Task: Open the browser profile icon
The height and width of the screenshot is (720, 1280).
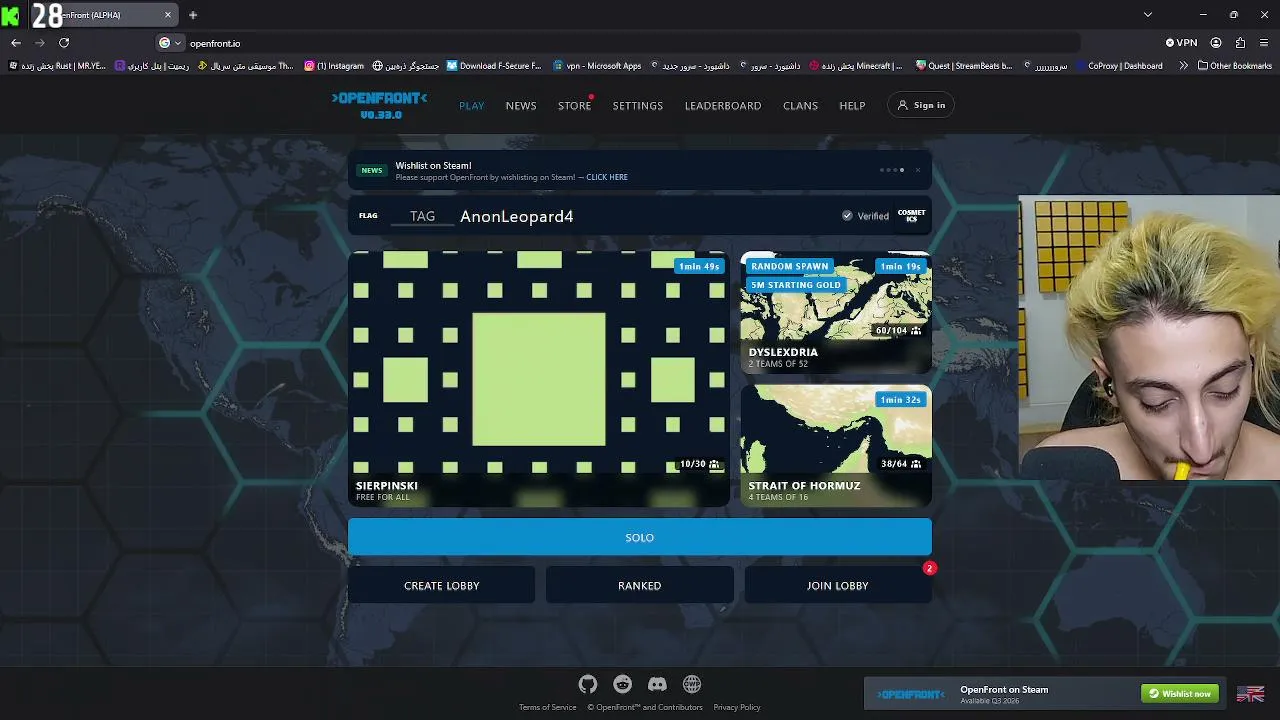Action: point(1216,43)
